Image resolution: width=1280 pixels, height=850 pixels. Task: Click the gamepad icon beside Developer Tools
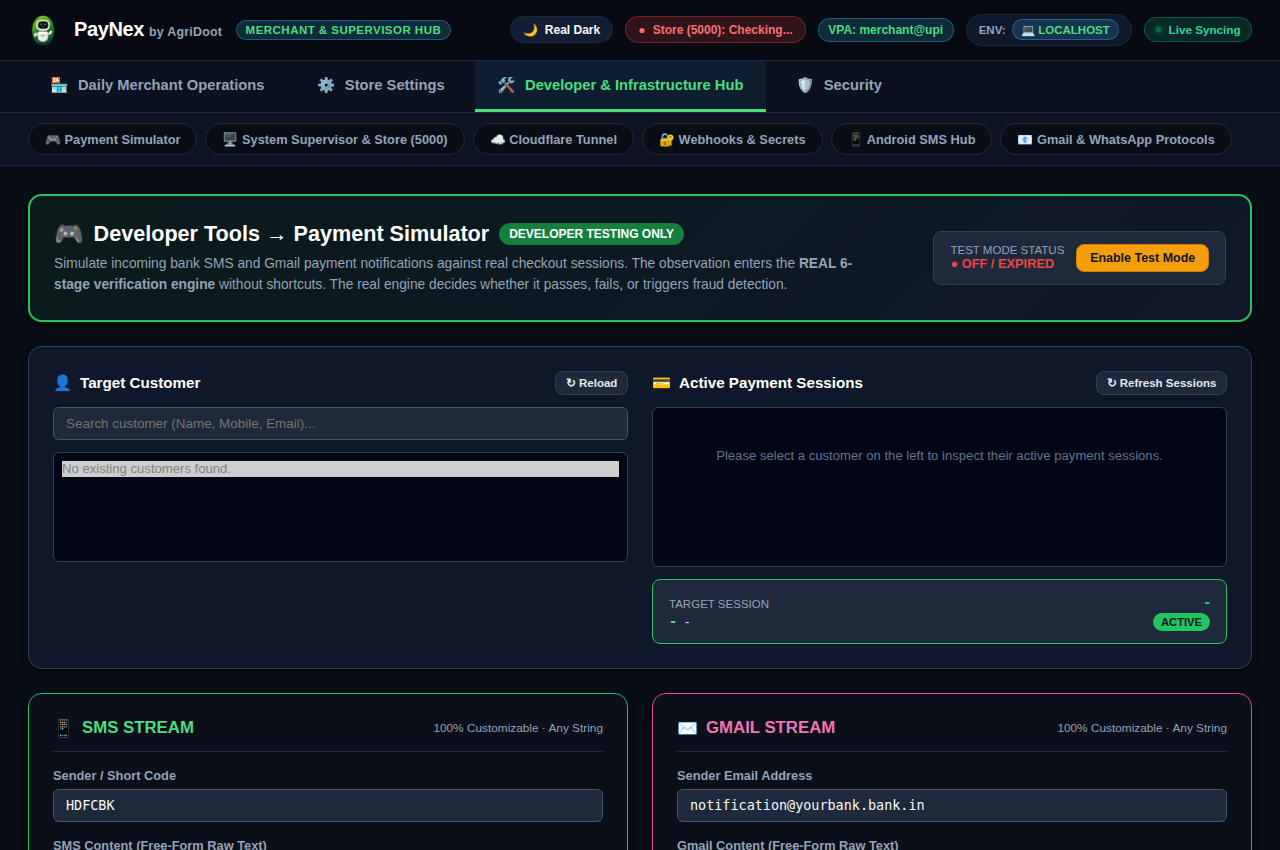pos(68,234)
